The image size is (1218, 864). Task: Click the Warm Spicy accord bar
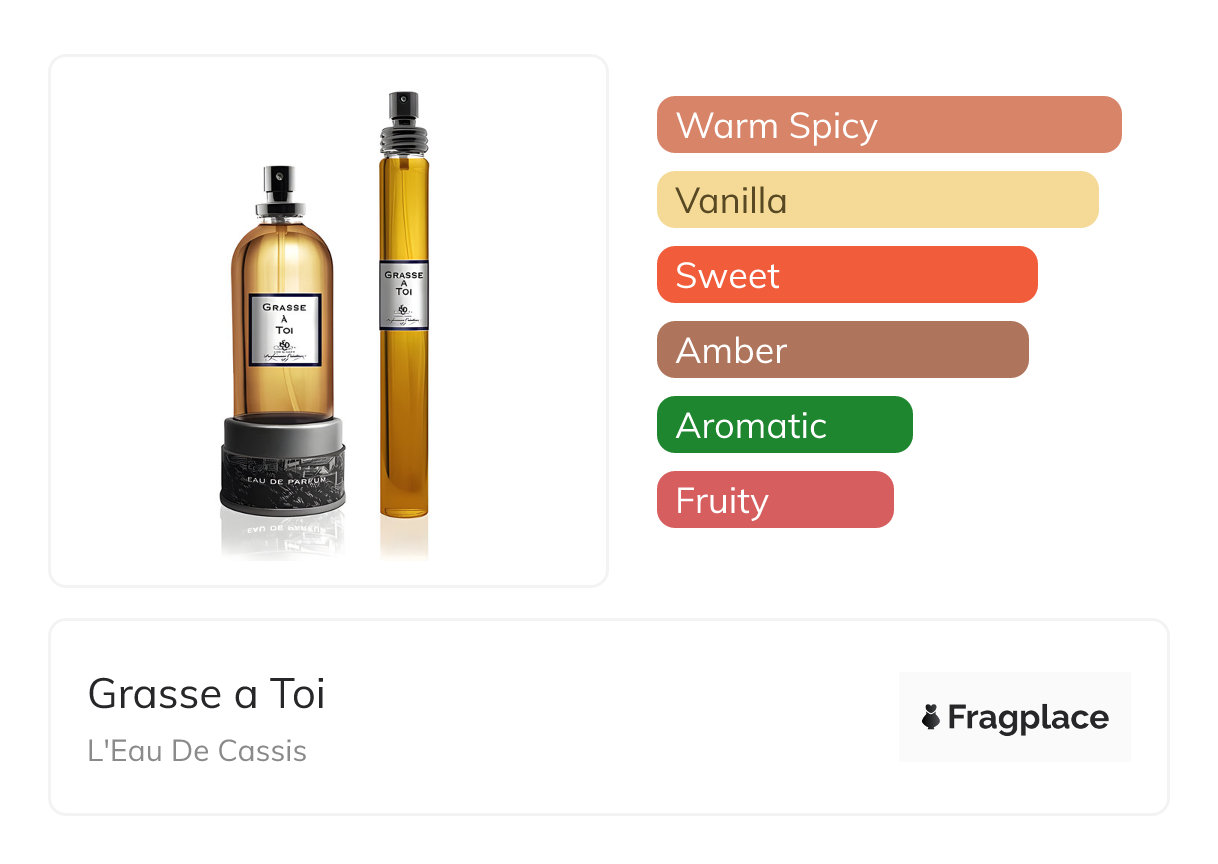[889, 125]
